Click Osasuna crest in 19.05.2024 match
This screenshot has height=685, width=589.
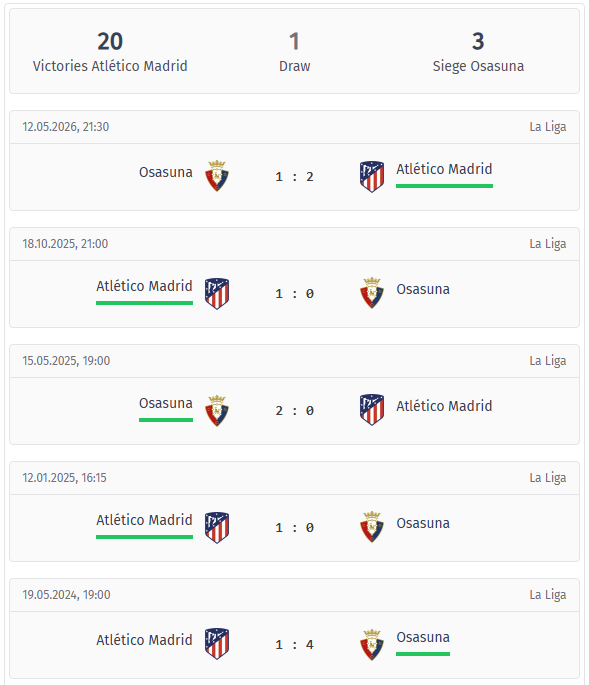point(372,644)
